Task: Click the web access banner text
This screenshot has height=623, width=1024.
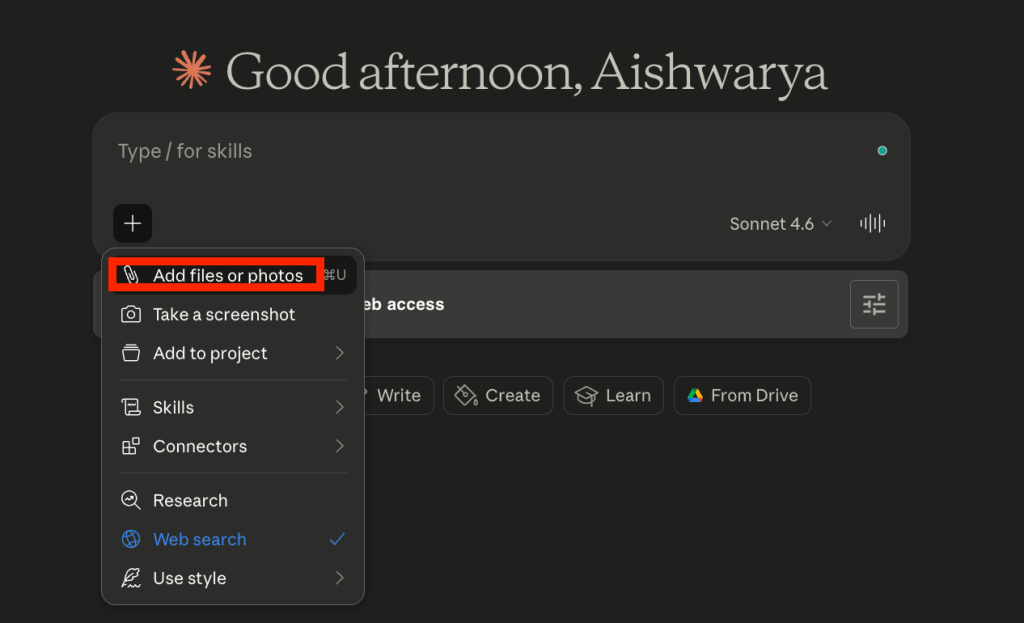Action: 404,304
